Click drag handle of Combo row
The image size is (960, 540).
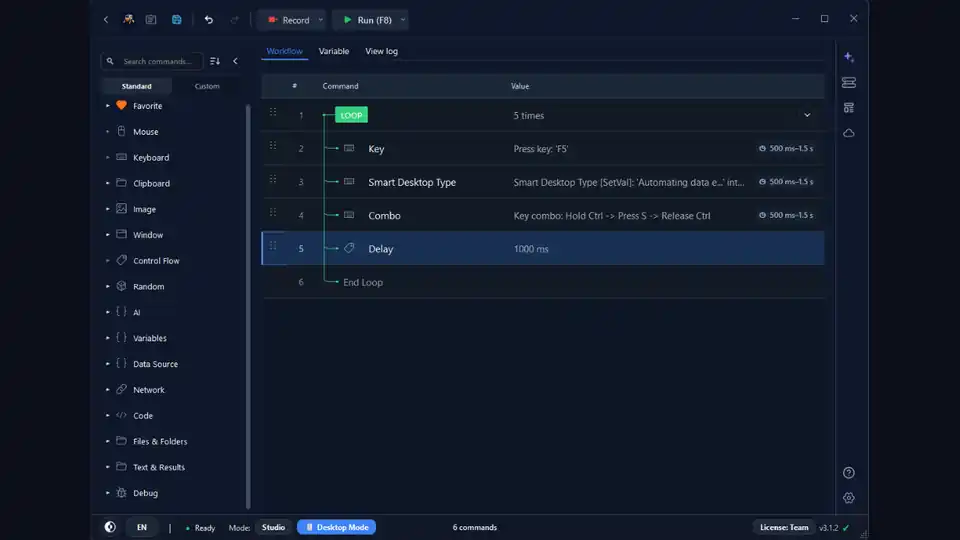[273, 212]
